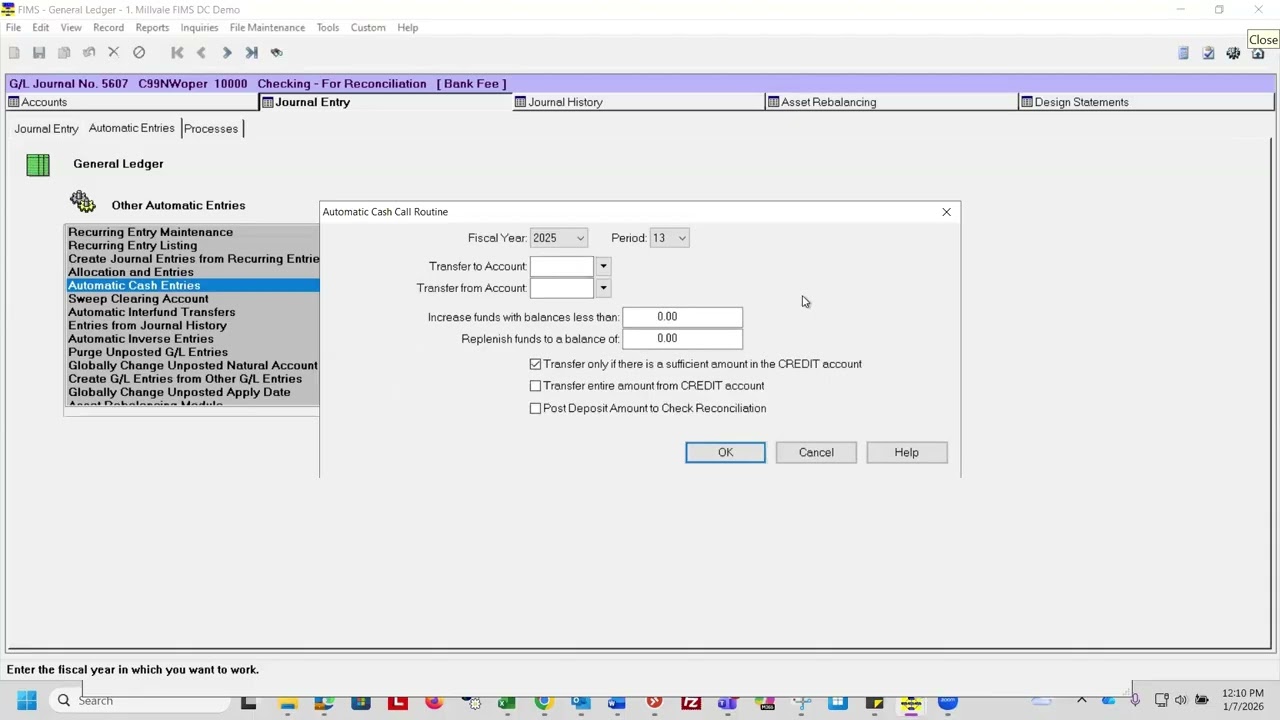Click the Cancel circle-slash toolbar icon
Image resolution: width=1280 pixels, height=720 pixels.
(x=139, y=52)
